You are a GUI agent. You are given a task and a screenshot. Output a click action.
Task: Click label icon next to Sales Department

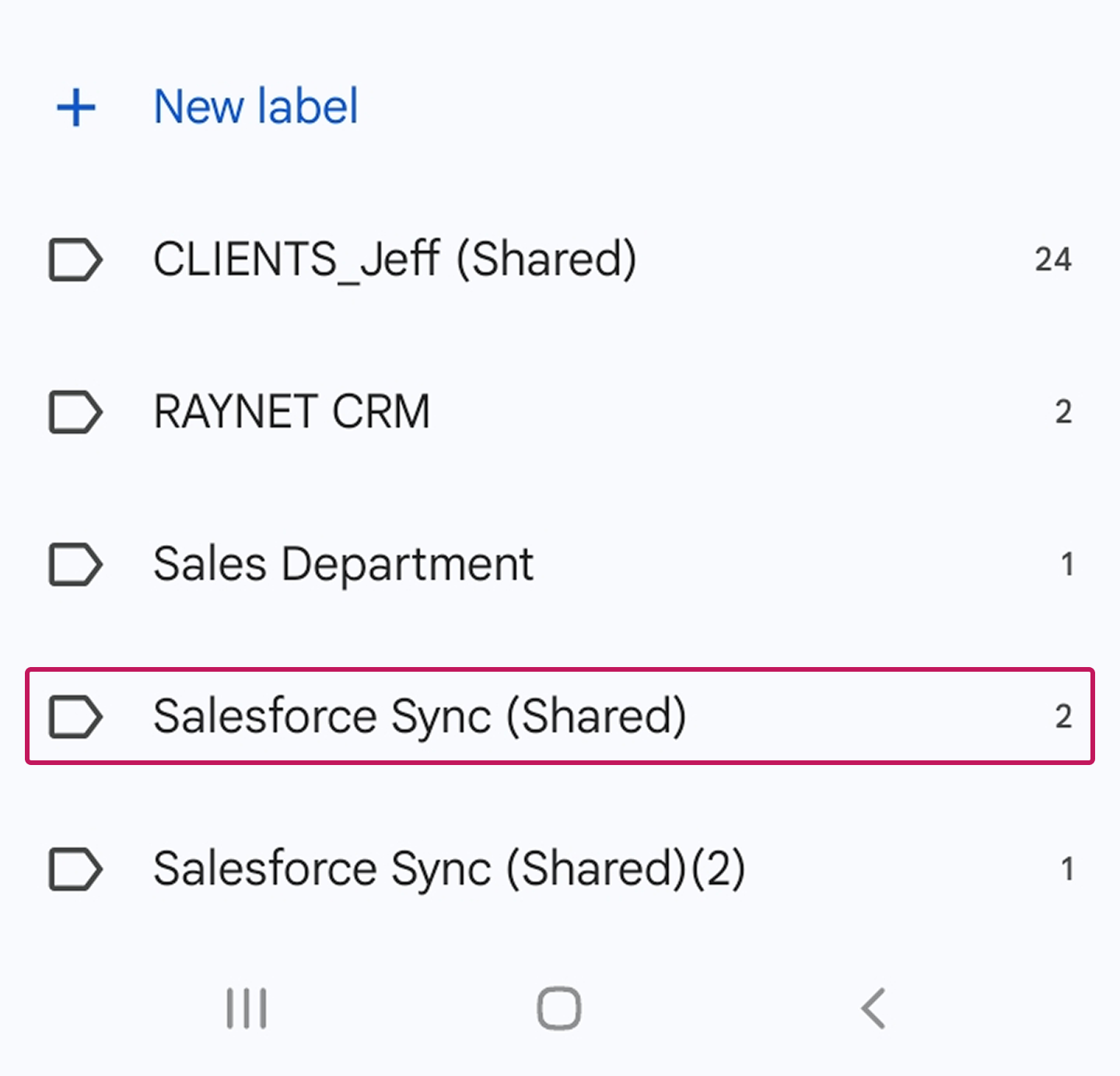pyautogui.click(x=75, y=564)
